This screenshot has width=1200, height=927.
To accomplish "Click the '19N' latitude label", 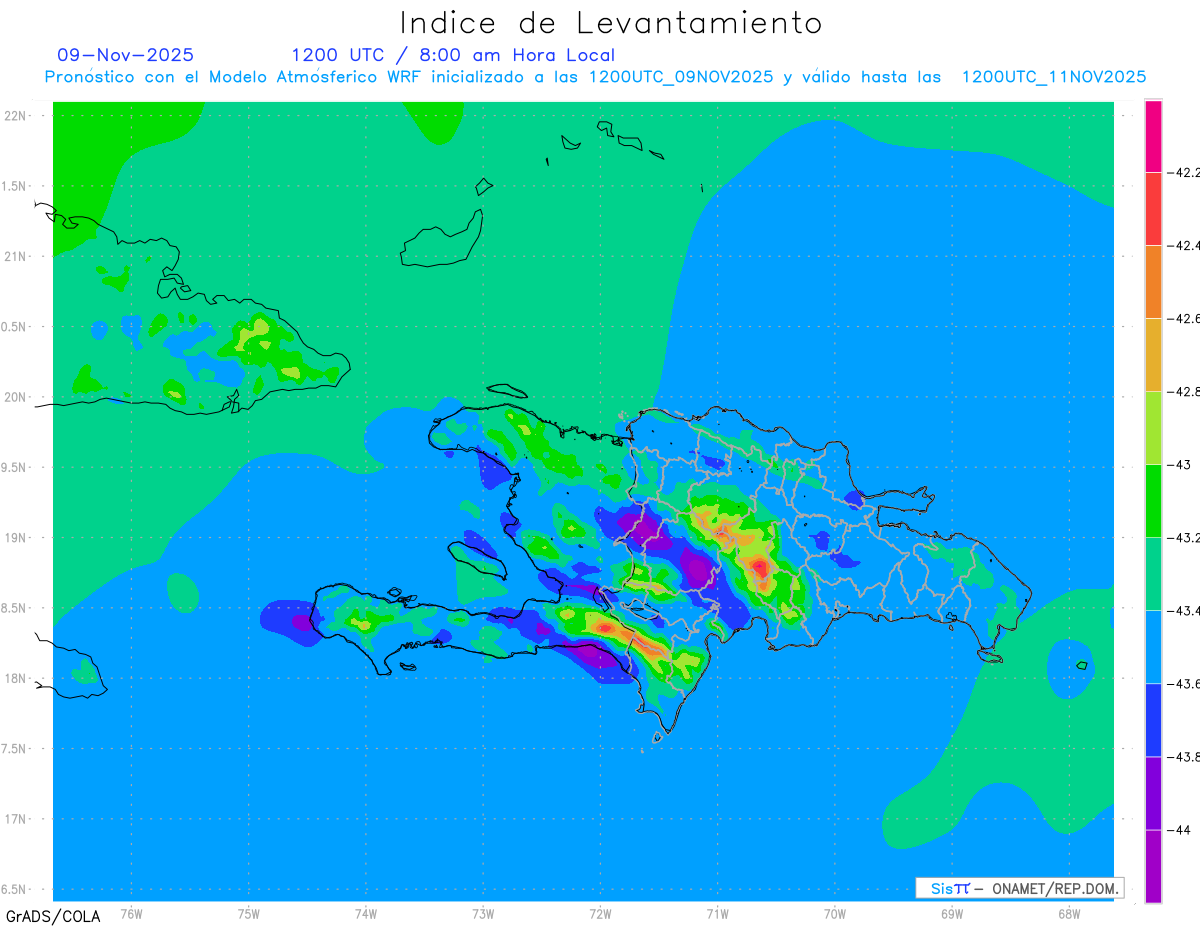I will [15, 538].
